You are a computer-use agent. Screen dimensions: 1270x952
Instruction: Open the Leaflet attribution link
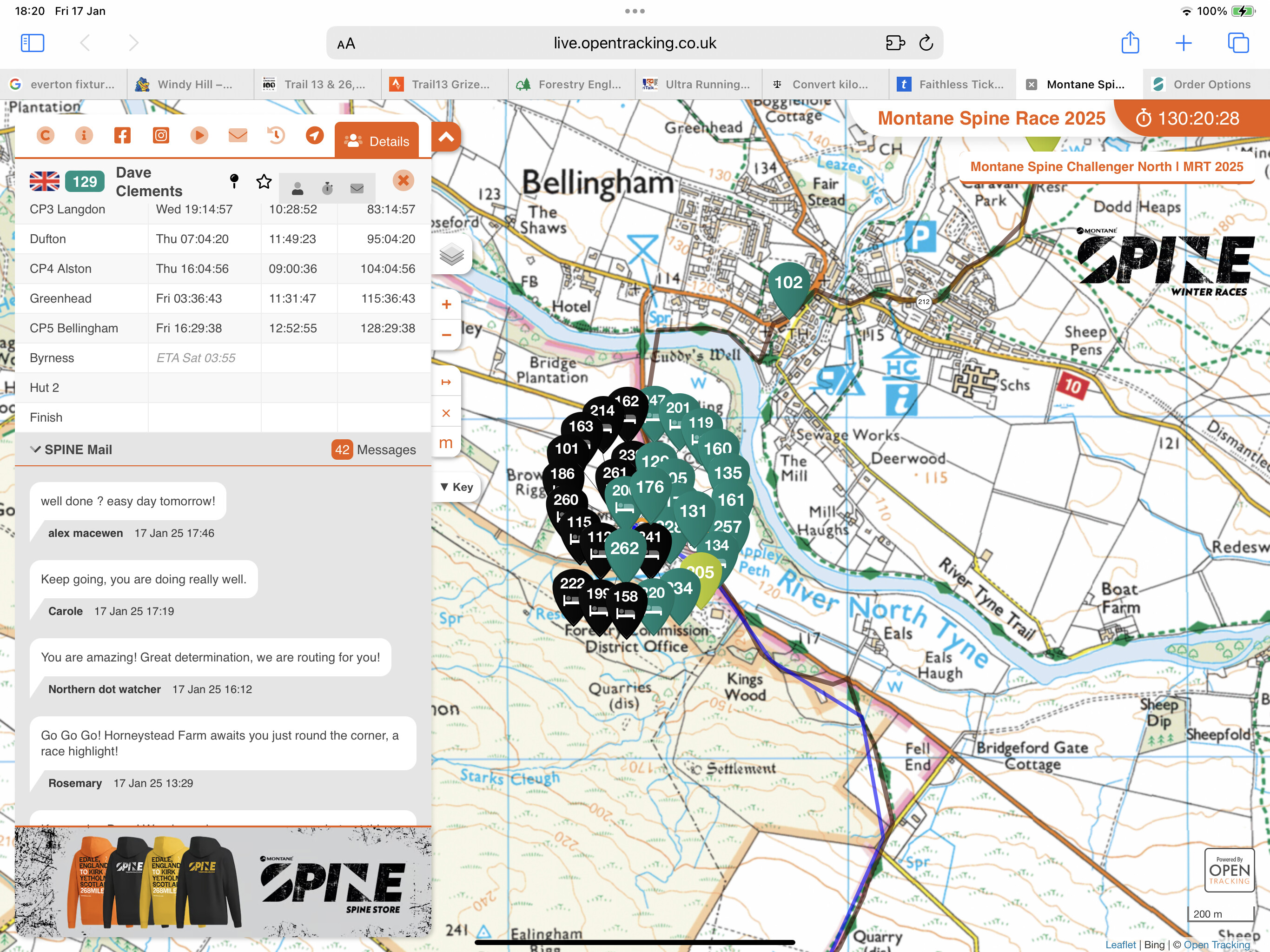[x=1120, y=945]
